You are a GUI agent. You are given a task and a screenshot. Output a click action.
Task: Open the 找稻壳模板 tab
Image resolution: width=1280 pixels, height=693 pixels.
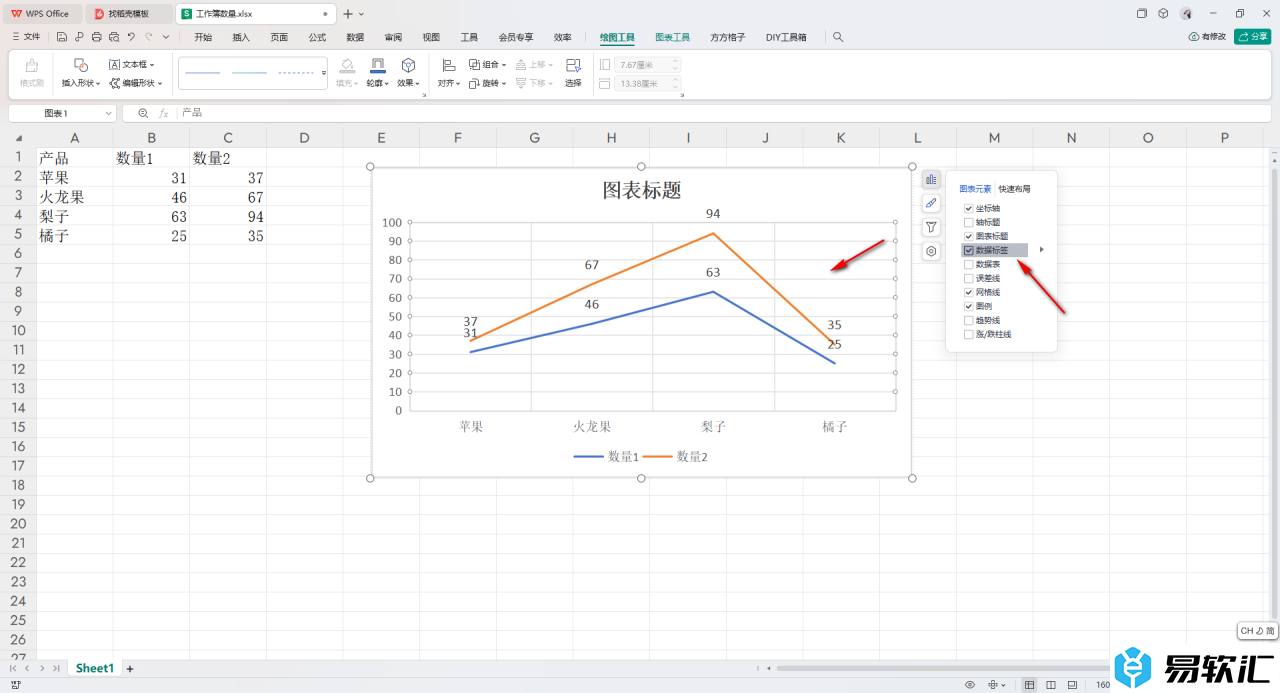point(130,14)
